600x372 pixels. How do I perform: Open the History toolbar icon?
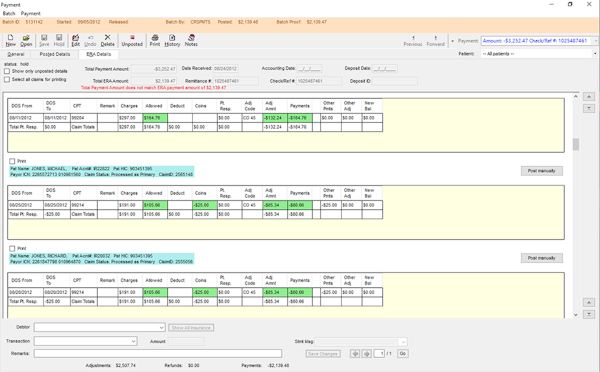tap(172, 40)
